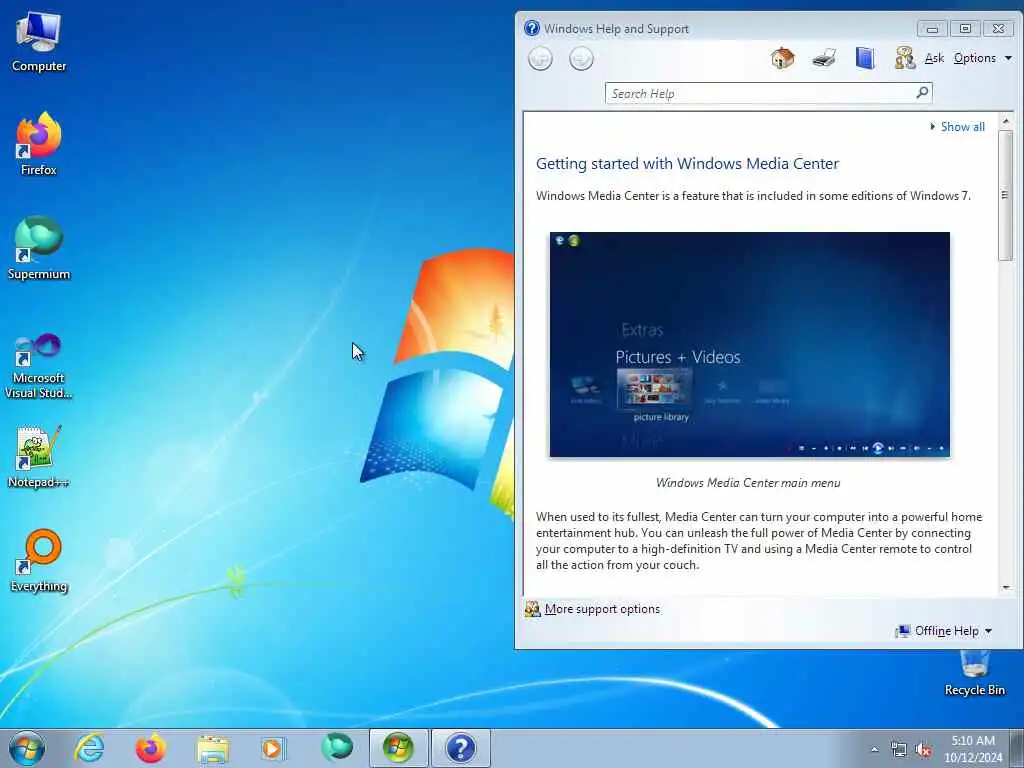Select the Supermium desktop shortcut
This screenshot has width=1024, height=768.
pyautogui.click(x=39, y=248)
